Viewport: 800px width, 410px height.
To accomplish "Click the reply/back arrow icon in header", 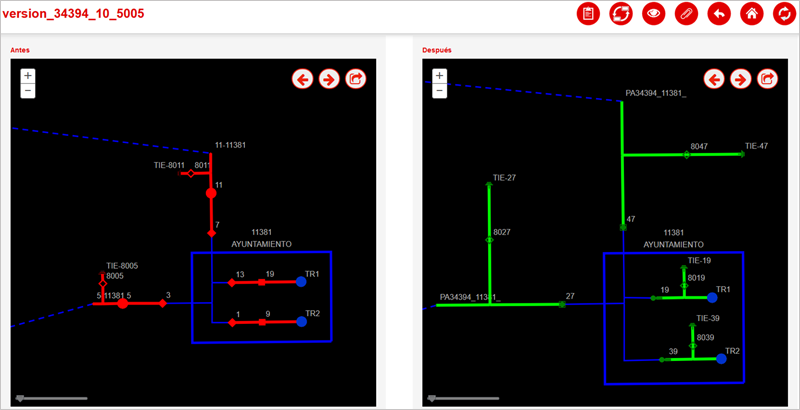I will (x=719, y=14).
